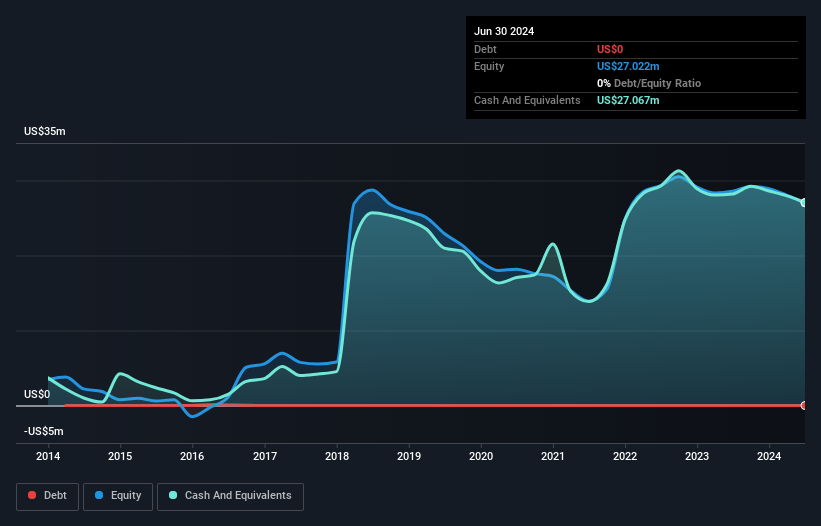The image size is (821, 526).
Task: Select the tooltip Debt row label
Action: (485, 49)
